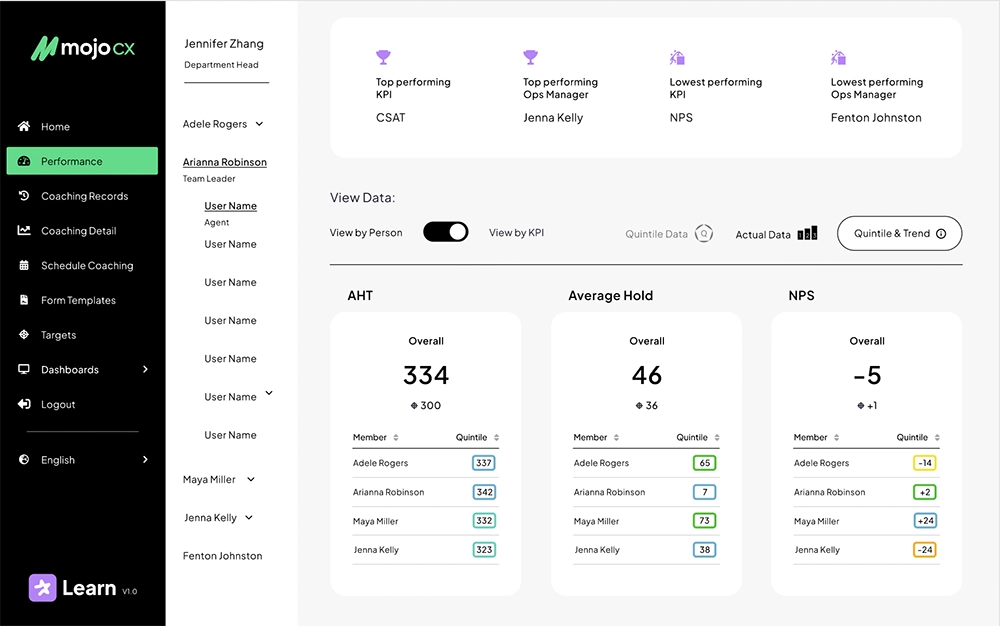This screenshot has width=1000, height=626.
Task: Click the Schedule Coaching calendar icon
Action: tap(24, 266)
